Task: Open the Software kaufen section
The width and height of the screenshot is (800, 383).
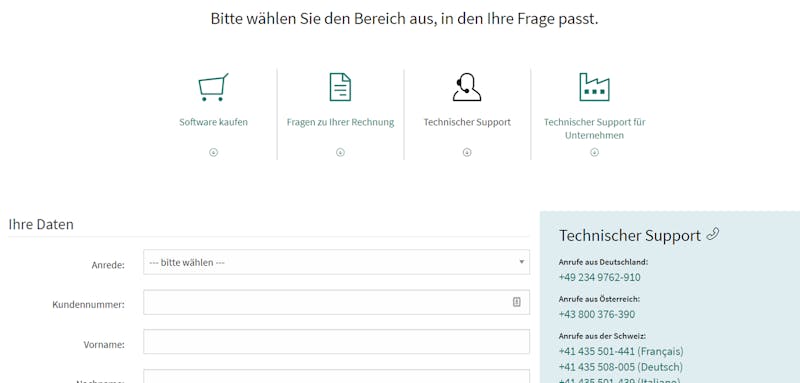Action: click(x=213, y=122)
